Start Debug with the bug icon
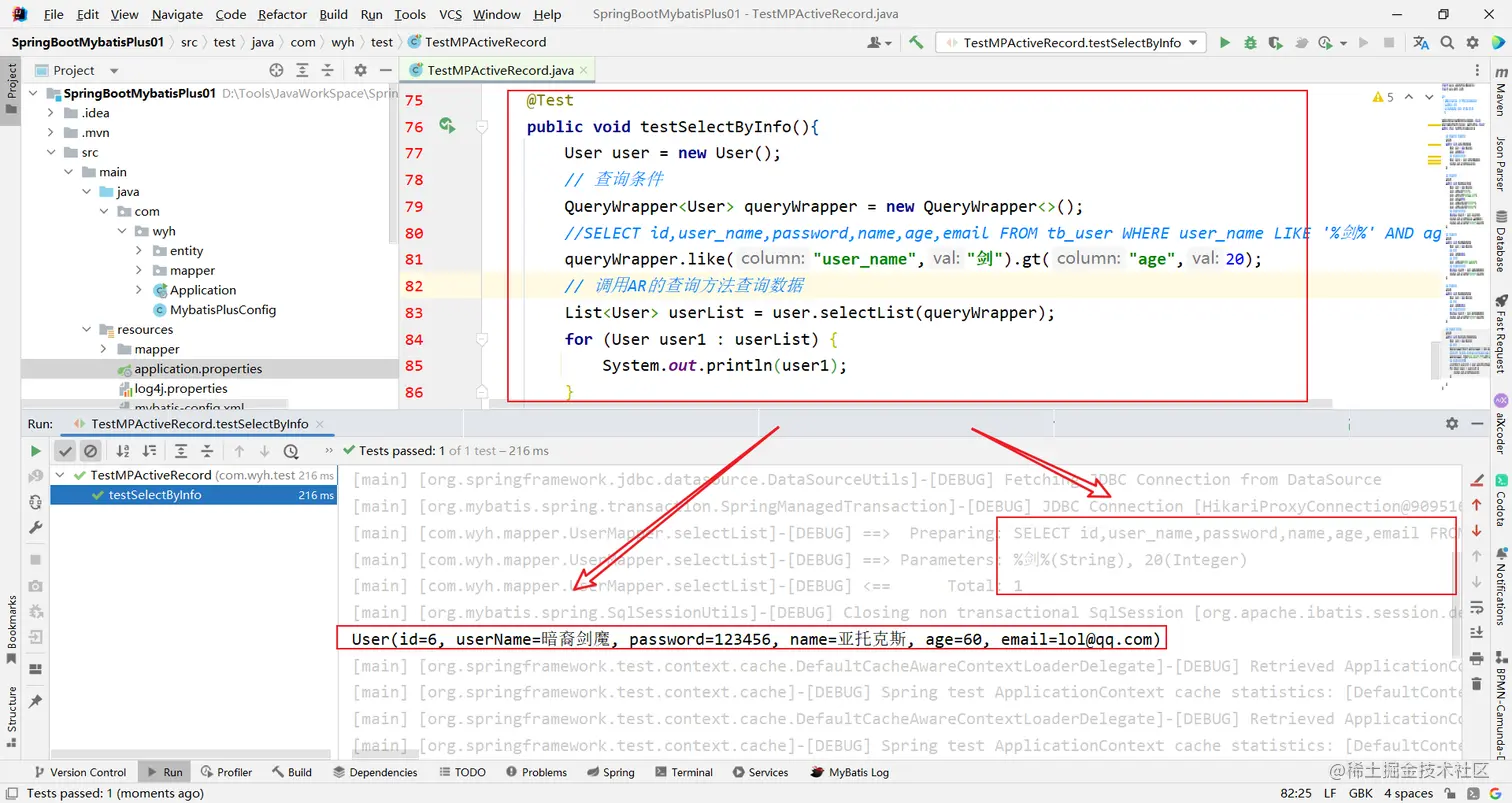Screen dimensions: 1512x803 (1250, 42)
